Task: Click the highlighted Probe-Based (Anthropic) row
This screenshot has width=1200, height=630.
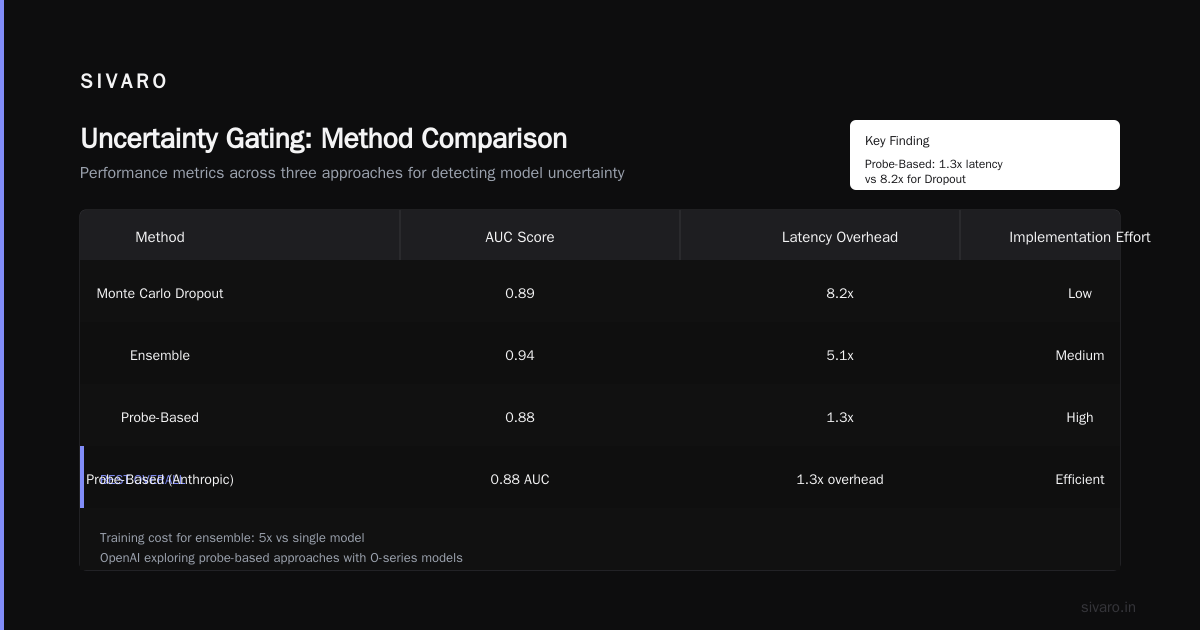Action: point(600,479)
